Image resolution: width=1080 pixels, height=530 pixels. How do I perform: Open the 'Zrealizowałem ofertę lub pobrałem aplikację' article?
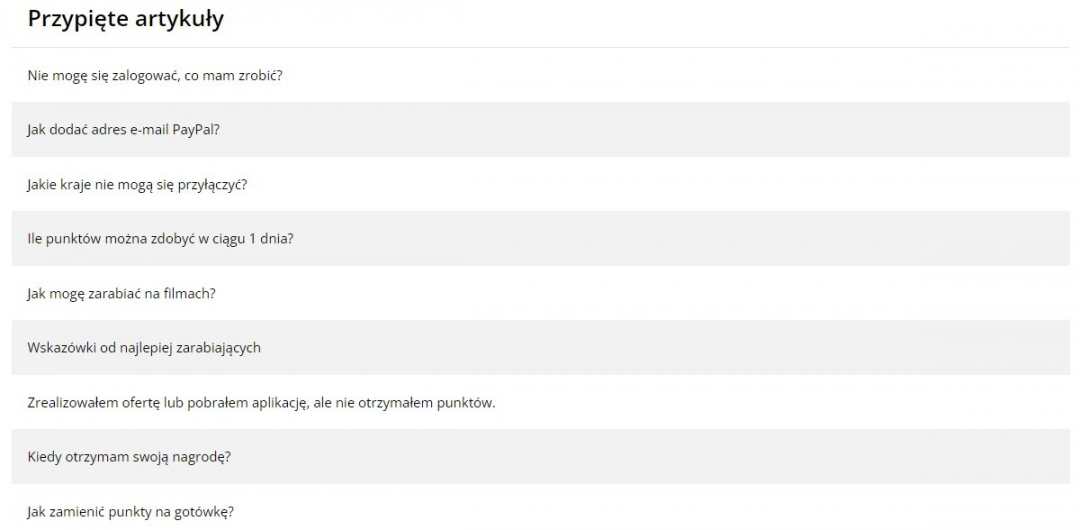pyautogui.click(x=261, y=403)
